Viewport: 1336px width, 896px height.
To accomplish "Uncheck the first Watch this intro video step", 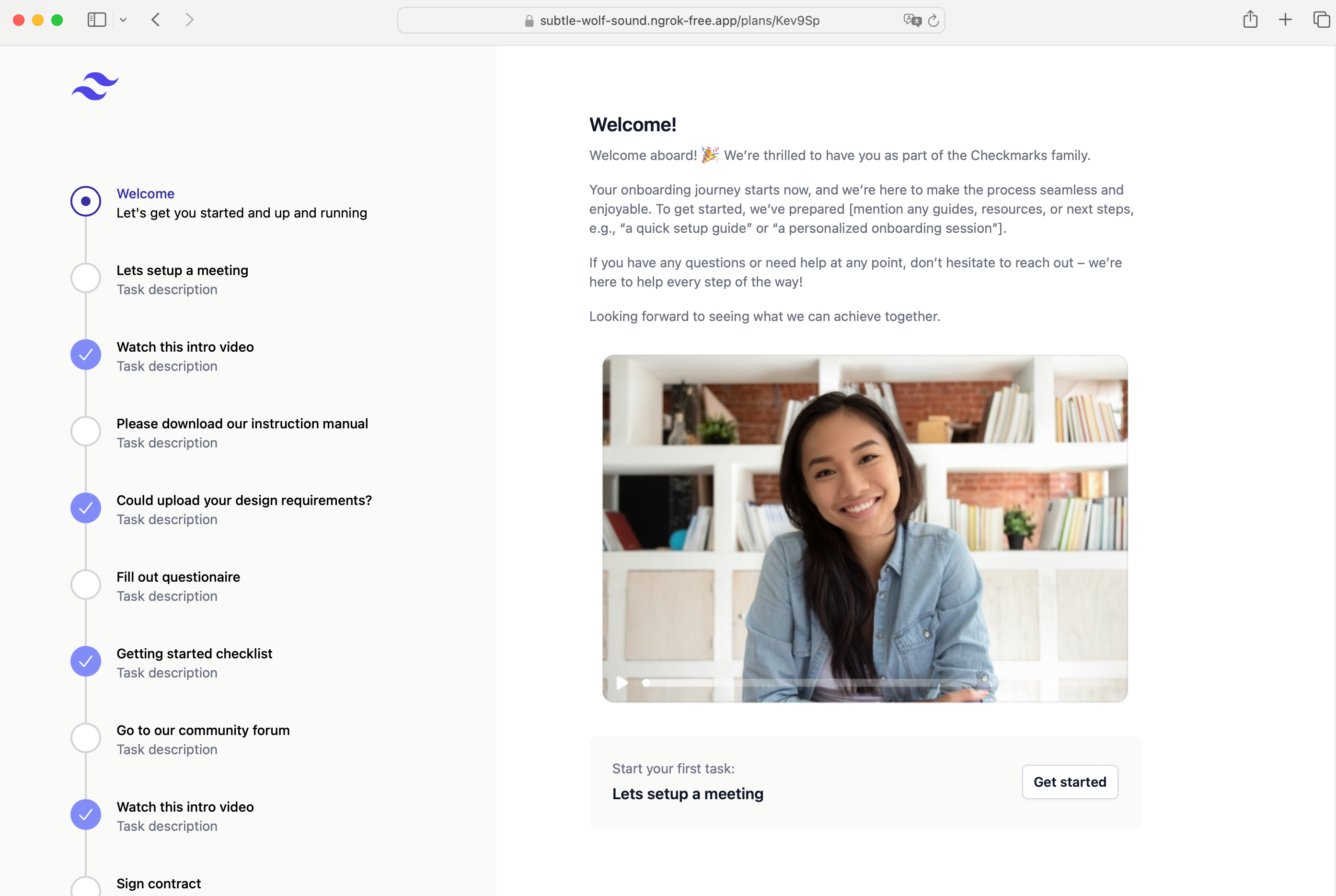I will 86,355.
